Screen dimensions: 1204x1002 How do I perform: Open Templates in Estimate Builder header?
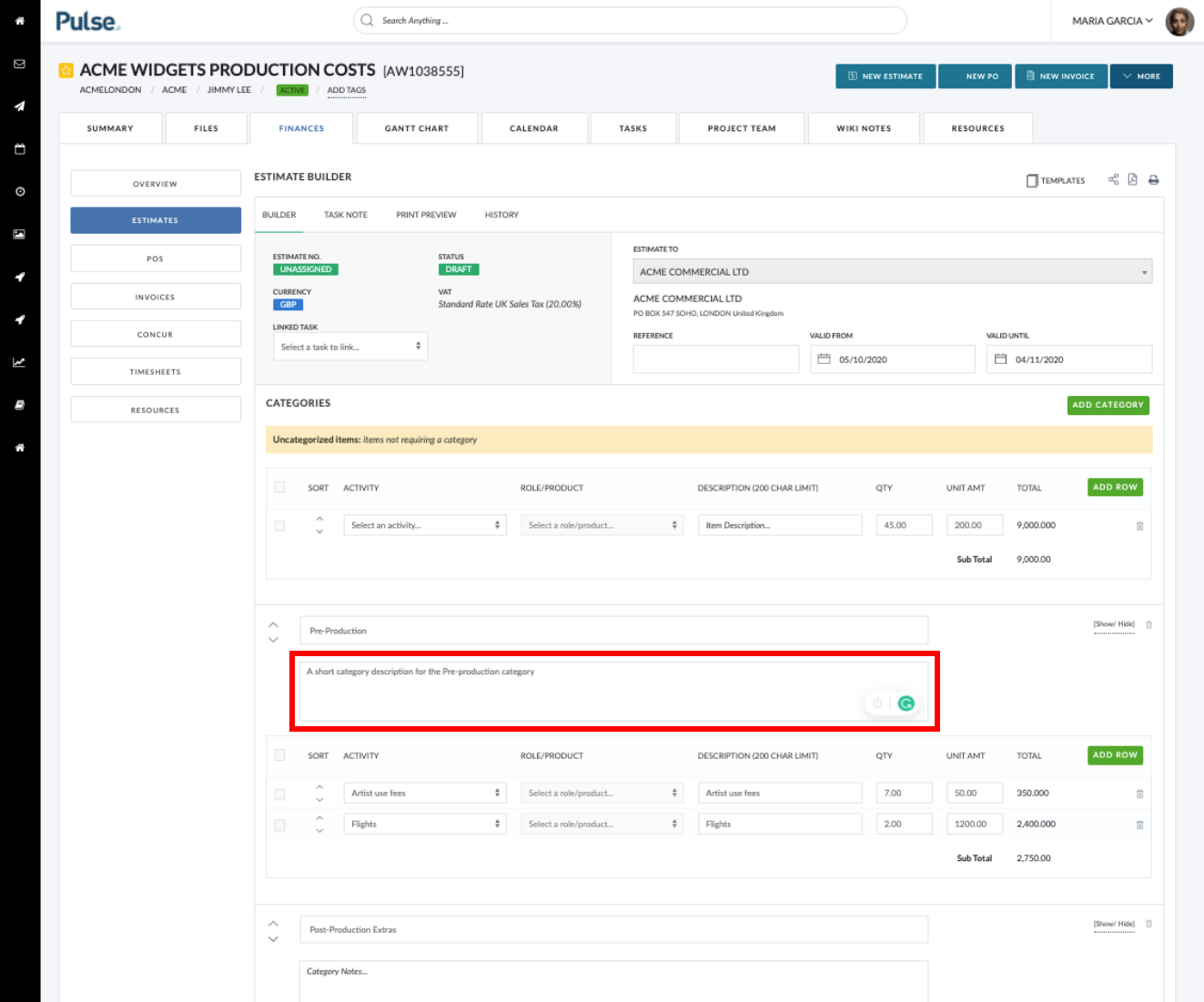click(1056, 180)
